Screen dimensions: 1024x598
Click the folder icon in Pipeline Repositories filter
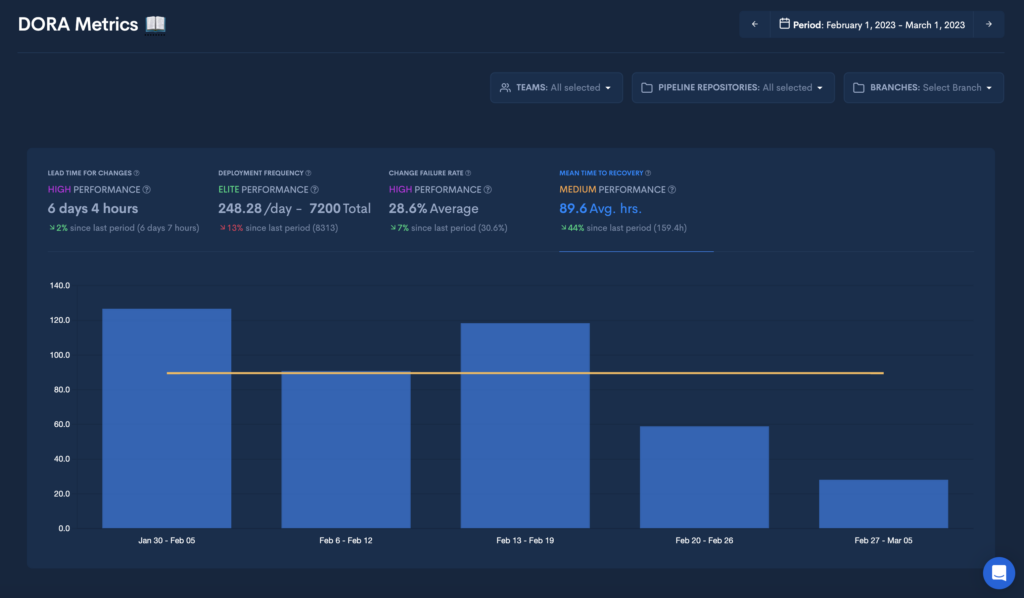click(x=647, y=87)
